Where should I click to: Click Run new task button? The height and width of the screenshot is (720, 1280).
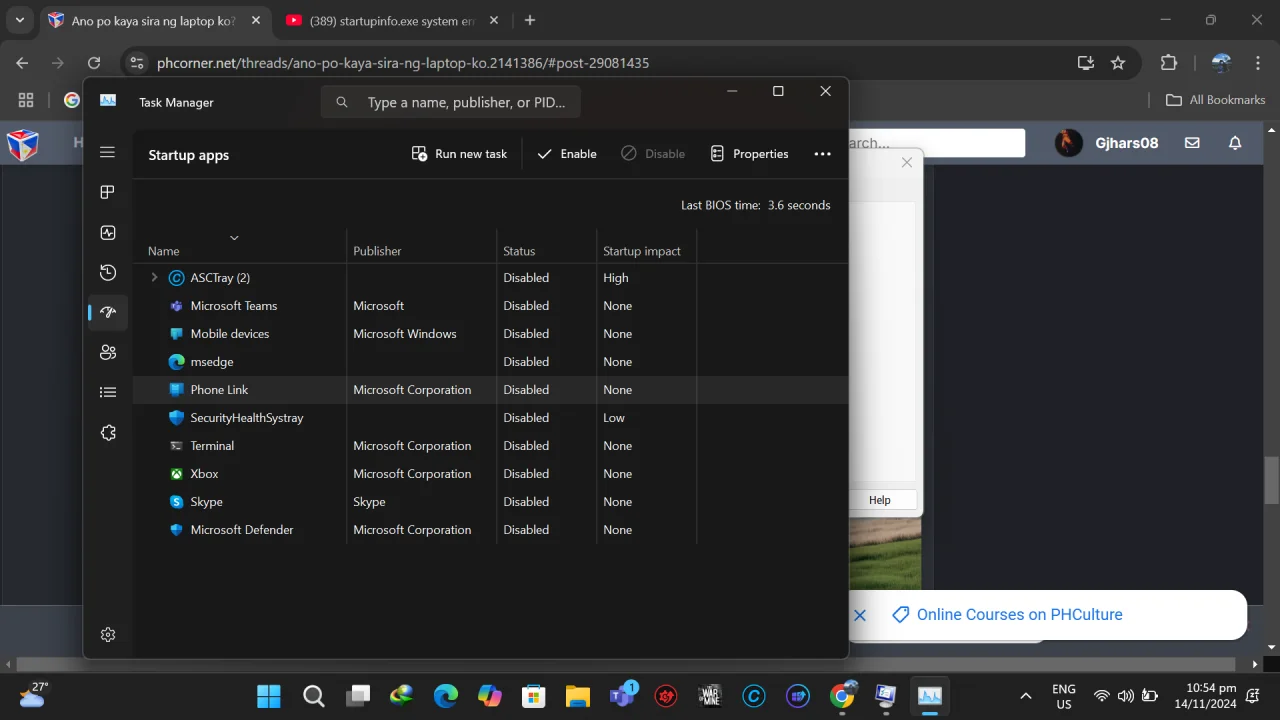click(459, 154)
